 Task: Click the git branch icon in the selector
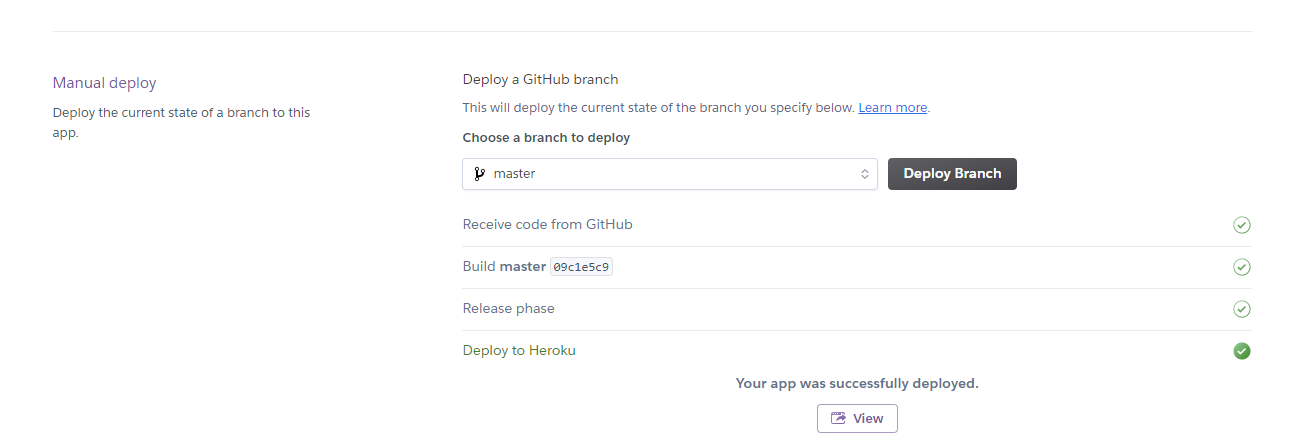(x=480, y=174)
